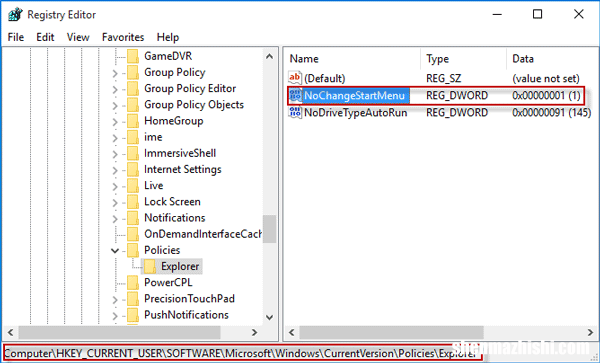Click values pane horizontal scroll left arrow
Viewport: 600px width, 363px height.
click(x=292, y=332)
